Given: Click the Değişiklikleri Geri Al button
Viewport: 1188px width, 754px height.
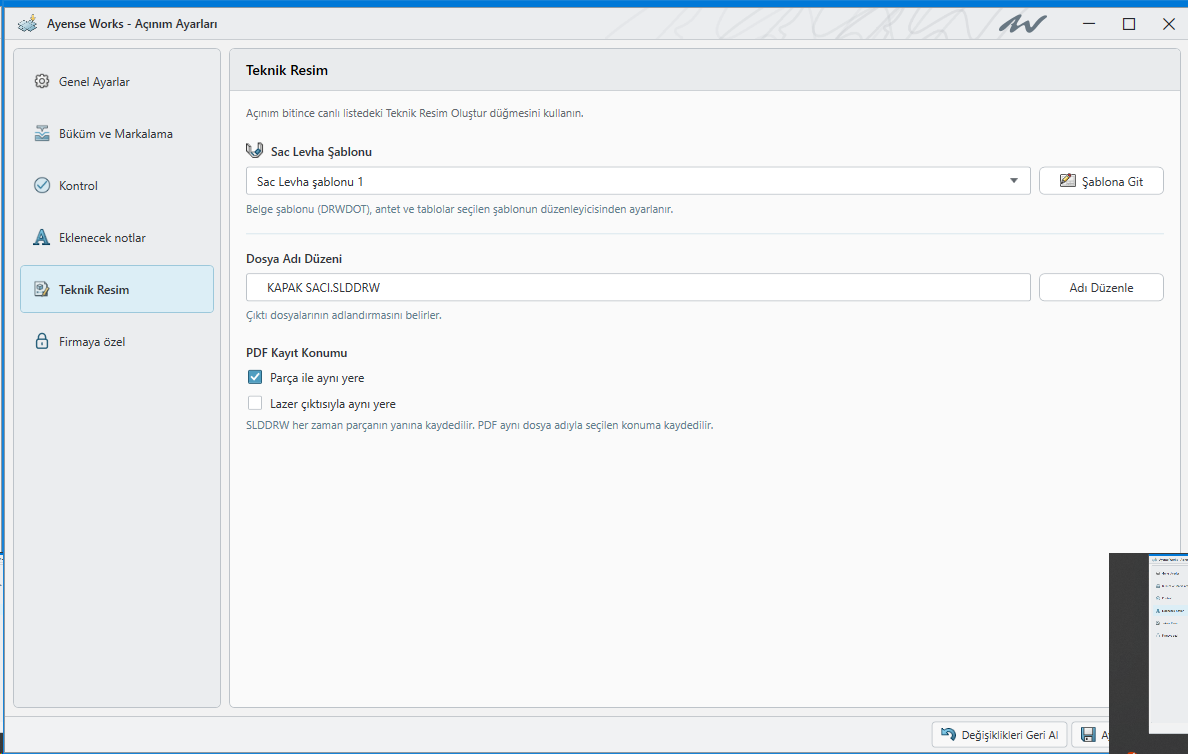Looking at the screenshot, I should click(999, 734).
